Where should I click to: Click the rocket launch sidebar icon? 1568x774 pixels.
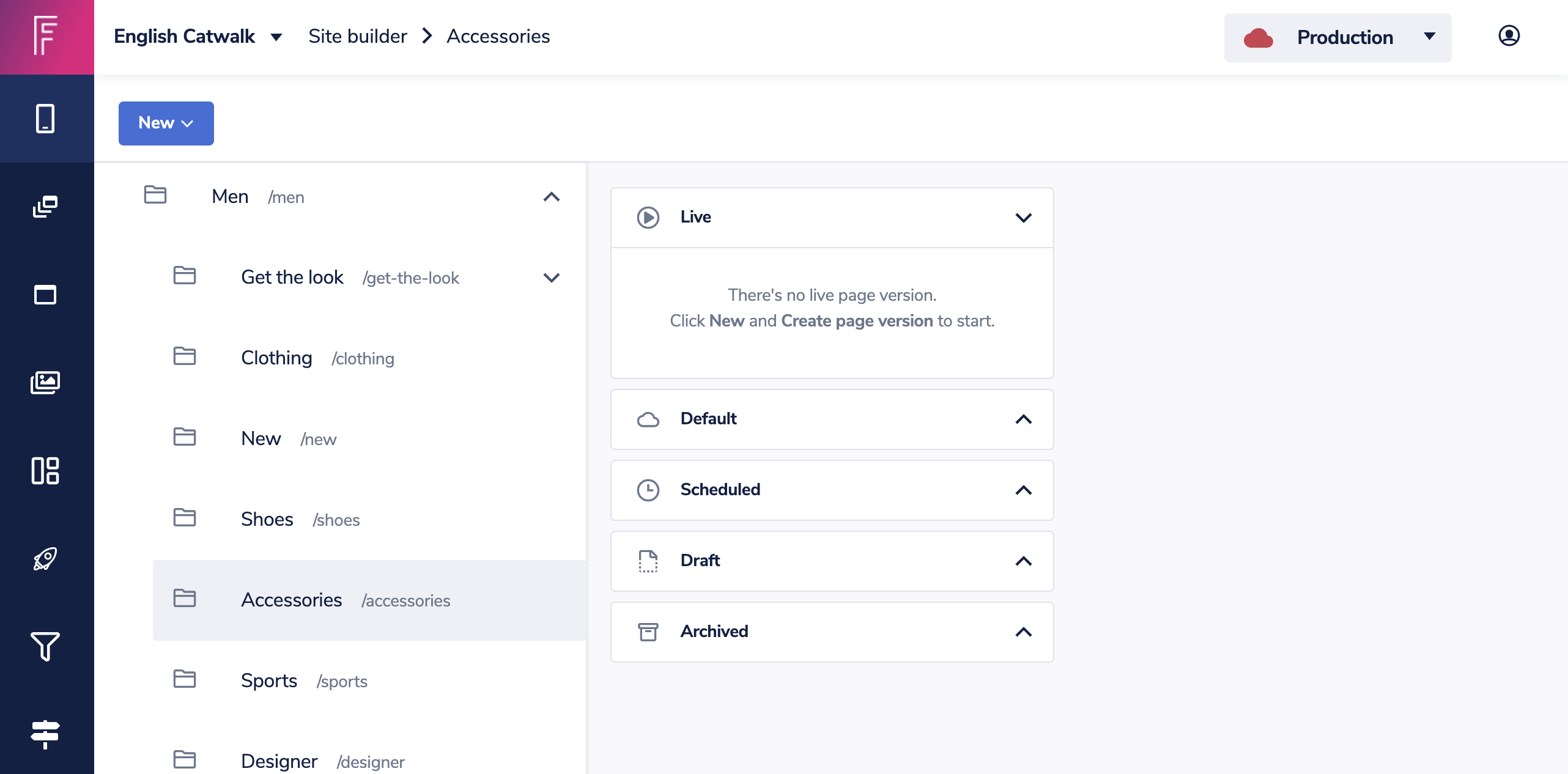(45, 559)
